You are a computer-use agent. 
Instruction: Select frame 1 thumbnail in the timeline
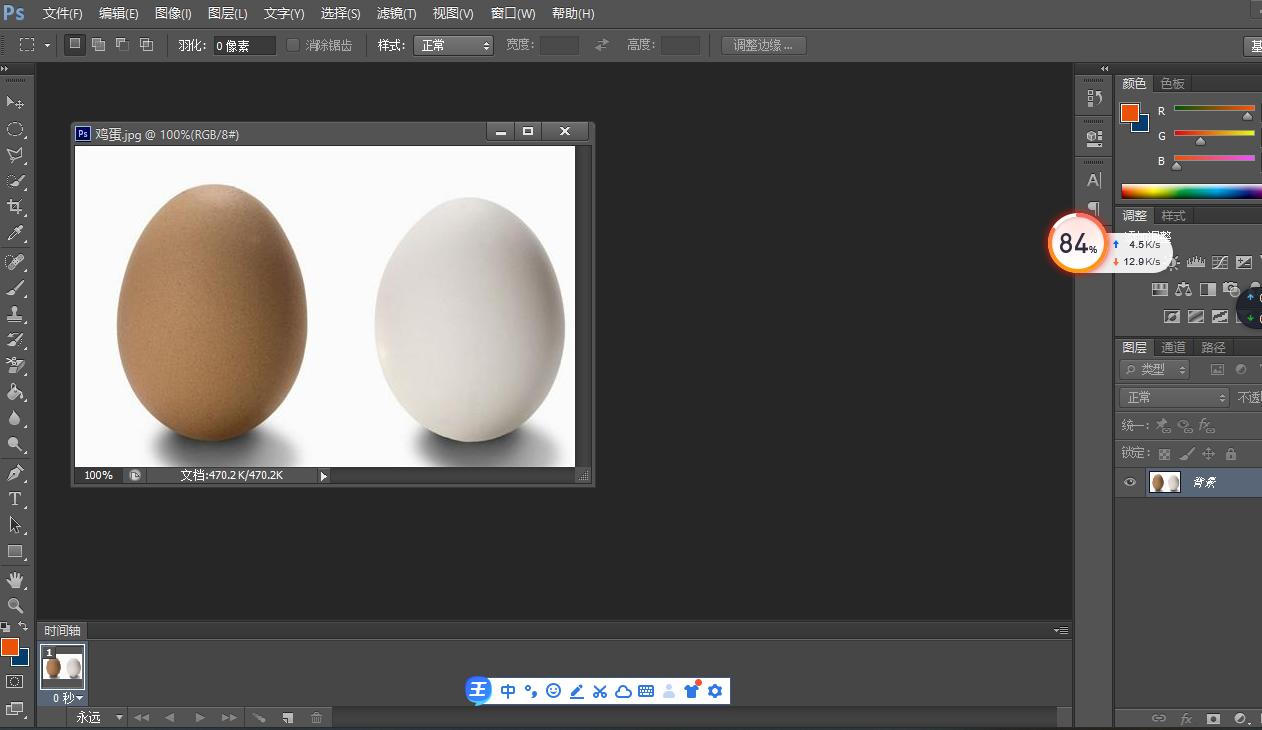[x=63, y=665]
